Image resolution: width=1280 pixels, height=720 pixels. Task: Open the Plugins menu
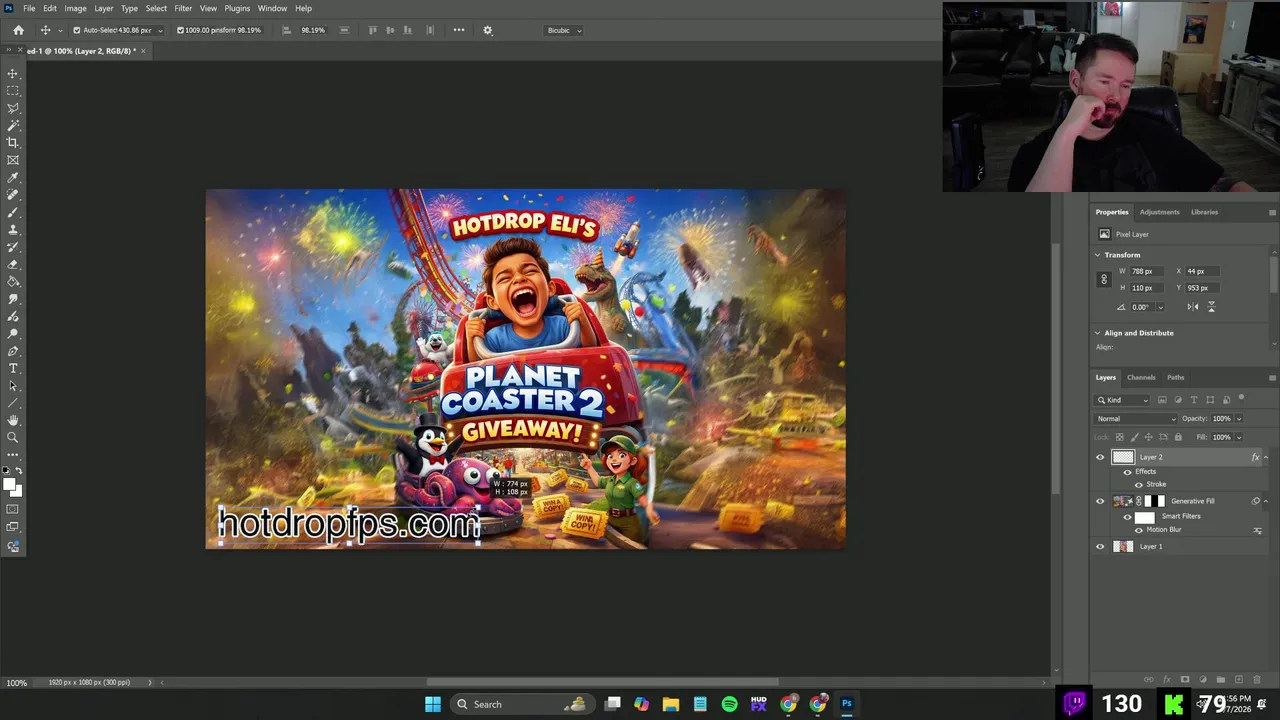tap(237, 8)
